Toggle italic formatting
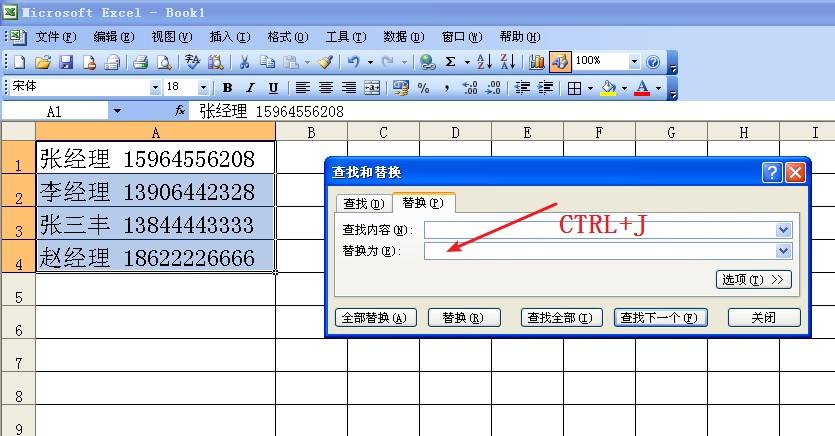This screenshot has width=835, height=436. click(x=250, y=88)
